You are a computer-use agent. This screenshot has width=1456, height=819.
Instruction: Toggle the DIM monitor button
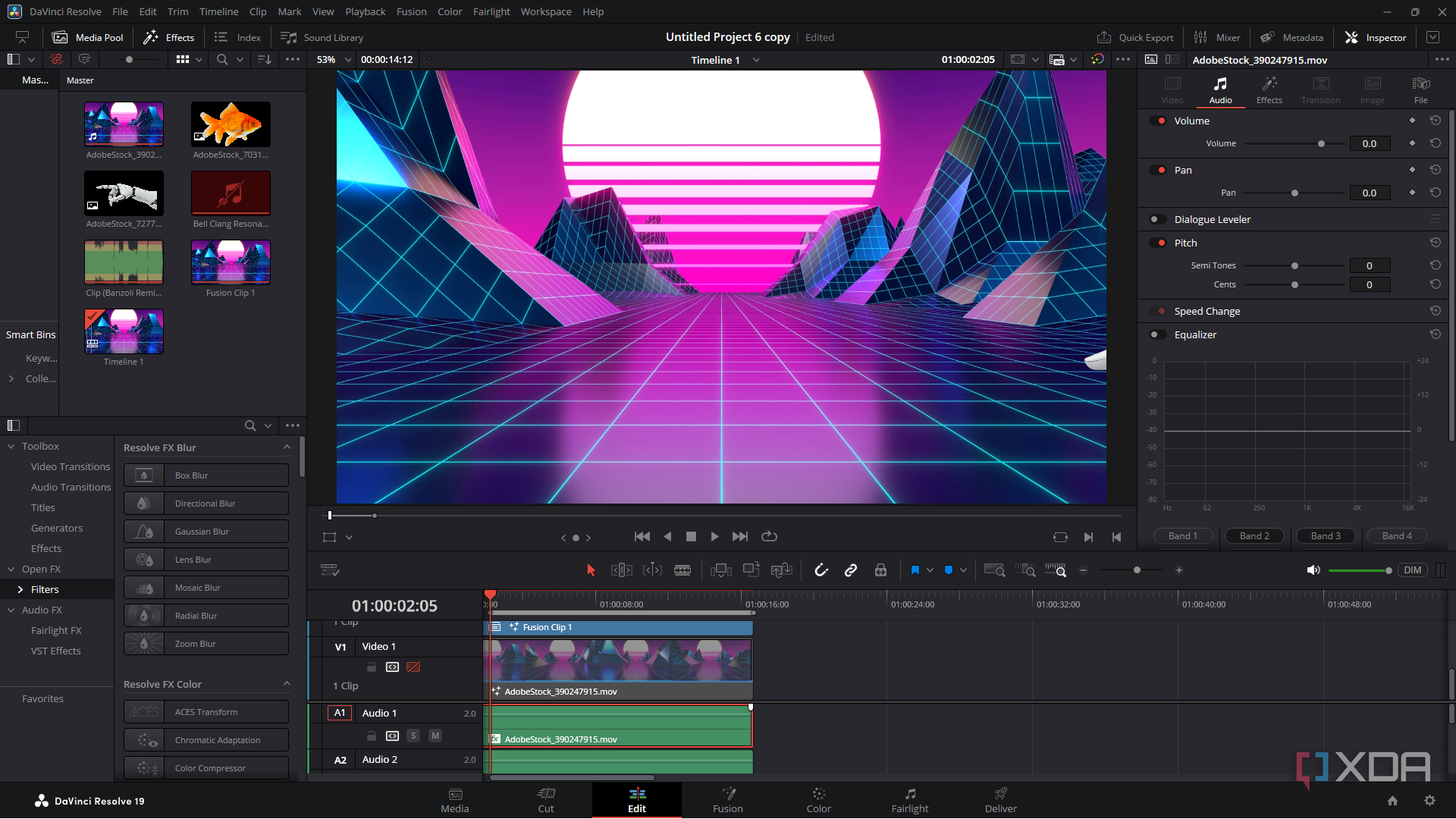[1412, 570]
